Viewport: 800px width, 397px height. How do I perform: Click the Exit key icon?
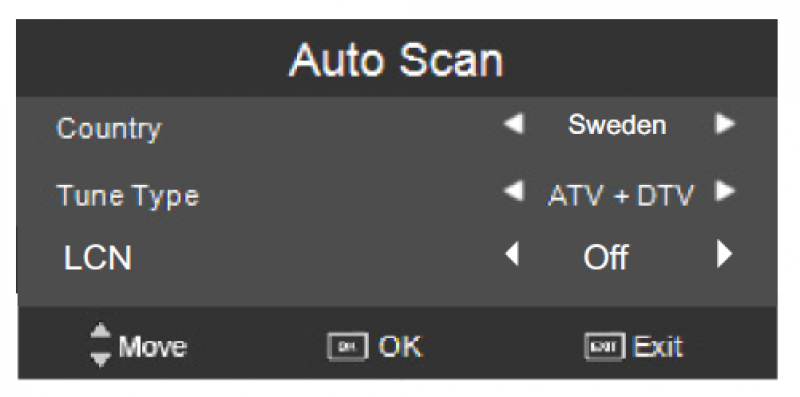(x=605, y=347)
